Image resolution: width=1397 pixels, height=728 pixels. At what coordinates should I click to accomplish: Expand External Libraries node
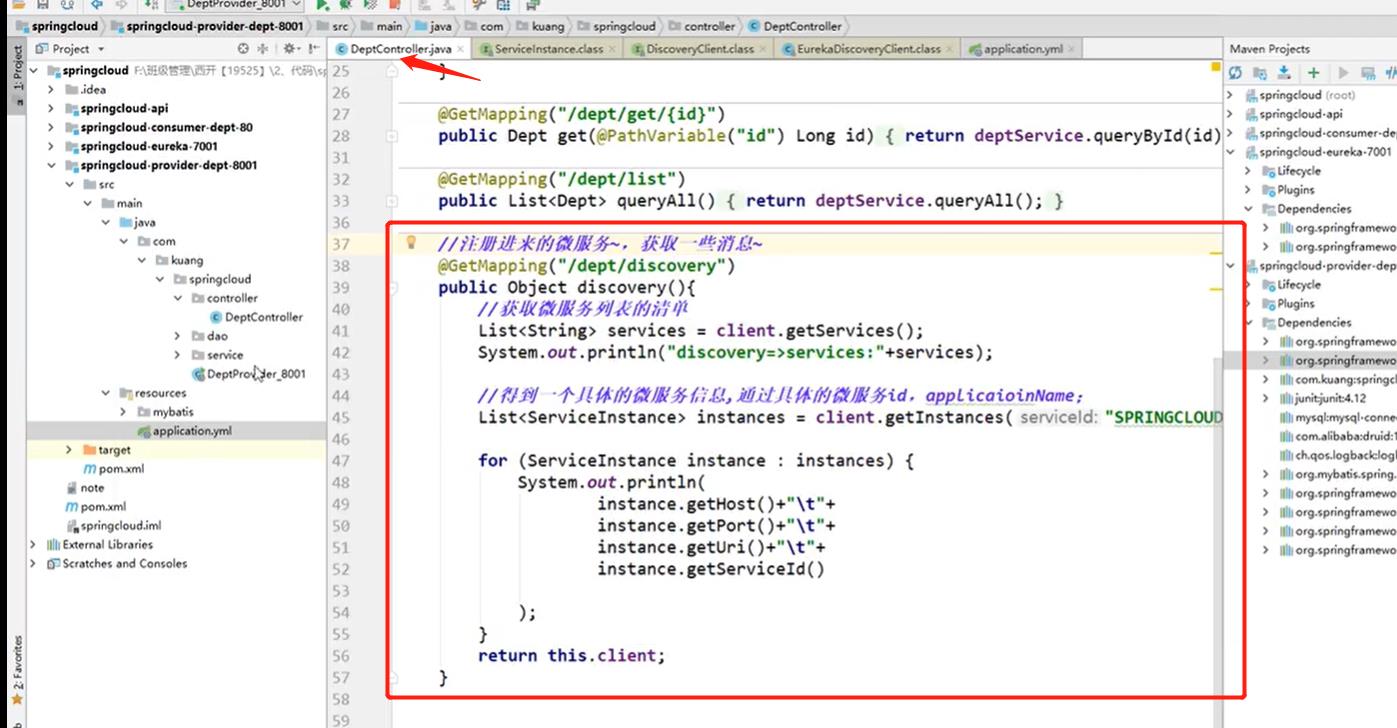coord(33,545)
